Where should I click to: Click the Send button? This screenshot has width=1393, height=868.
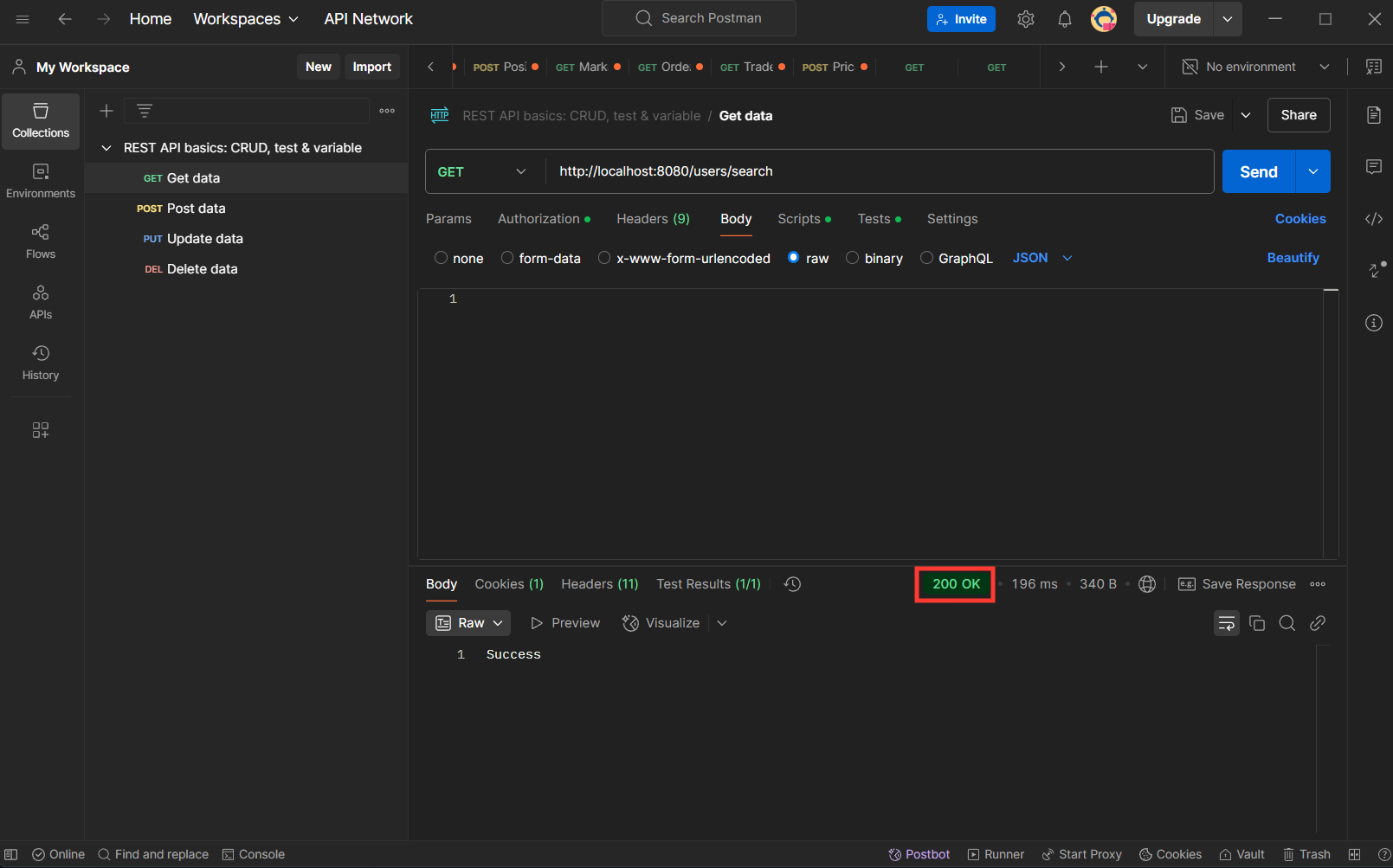tap(1259, 171)
